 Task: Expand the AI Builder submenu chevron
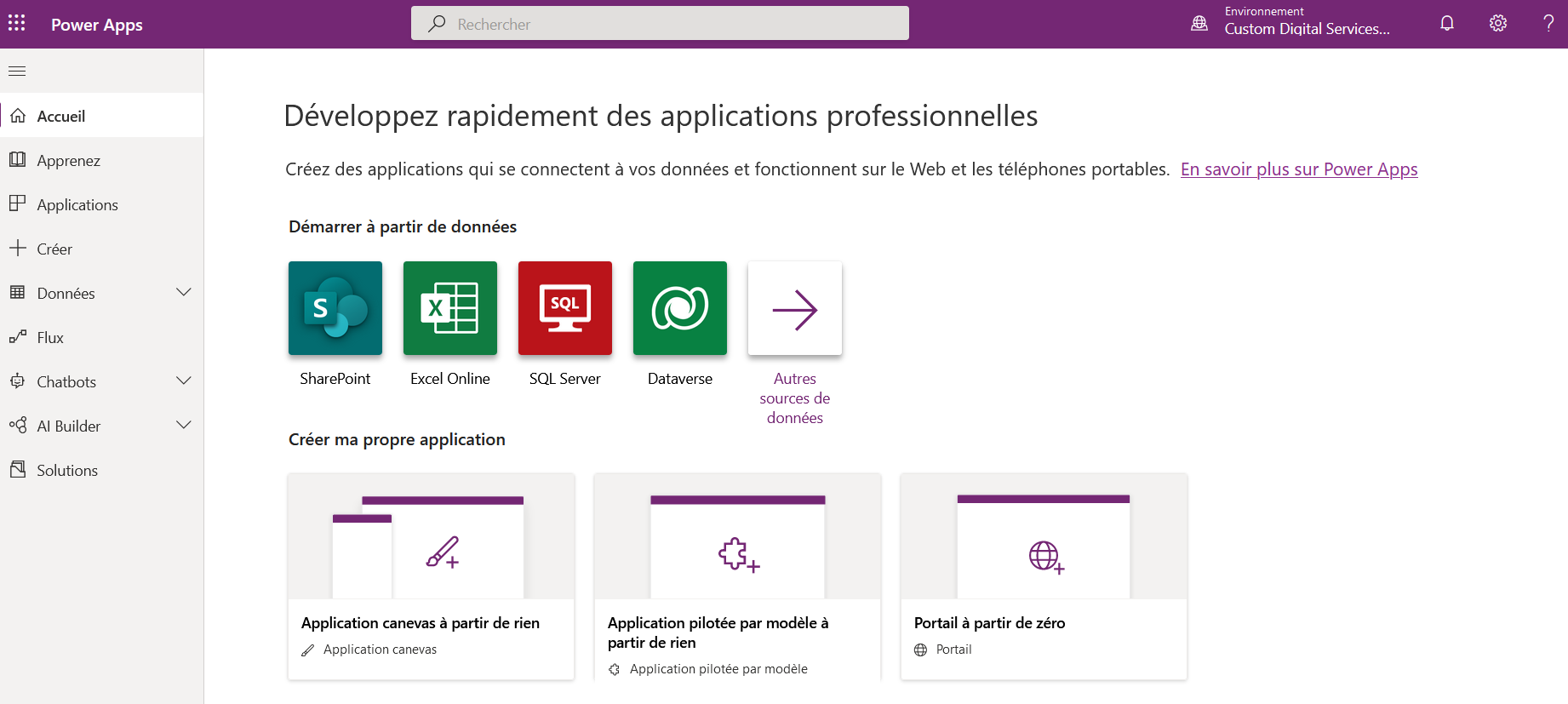pyautogui.click(x=183, y=425)
